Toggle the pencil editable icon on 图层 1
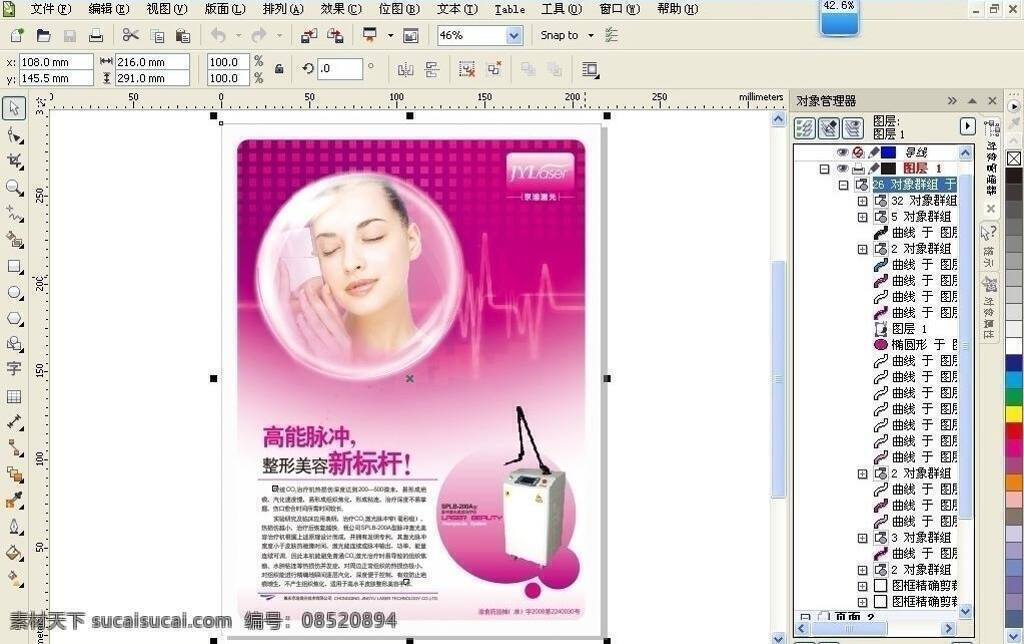Image resolution: width=1024 pixels, height=644 pixels. coord(872,169)
